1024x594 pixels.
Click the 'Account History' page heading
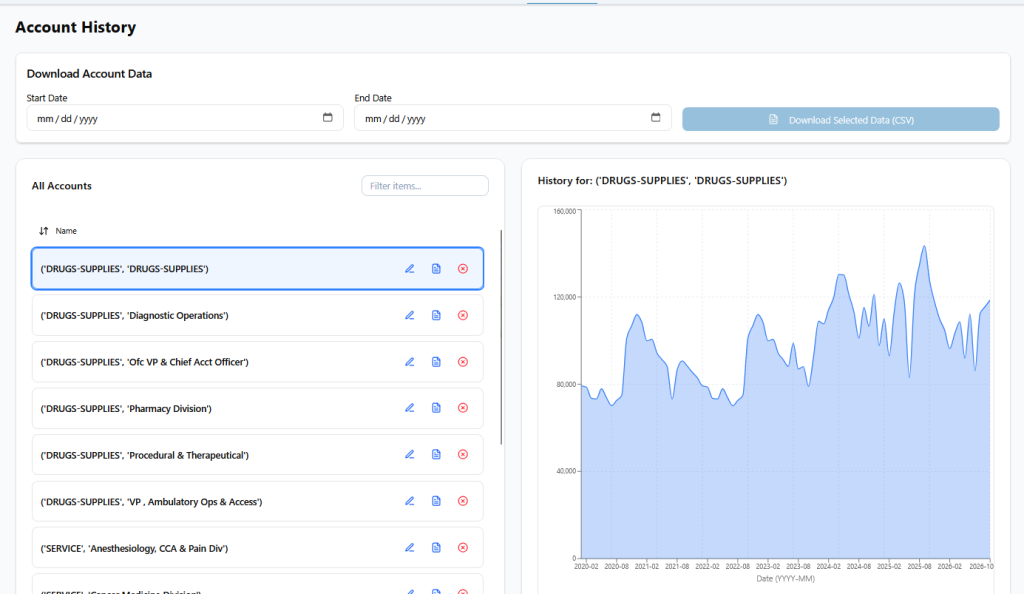(76, 27)
